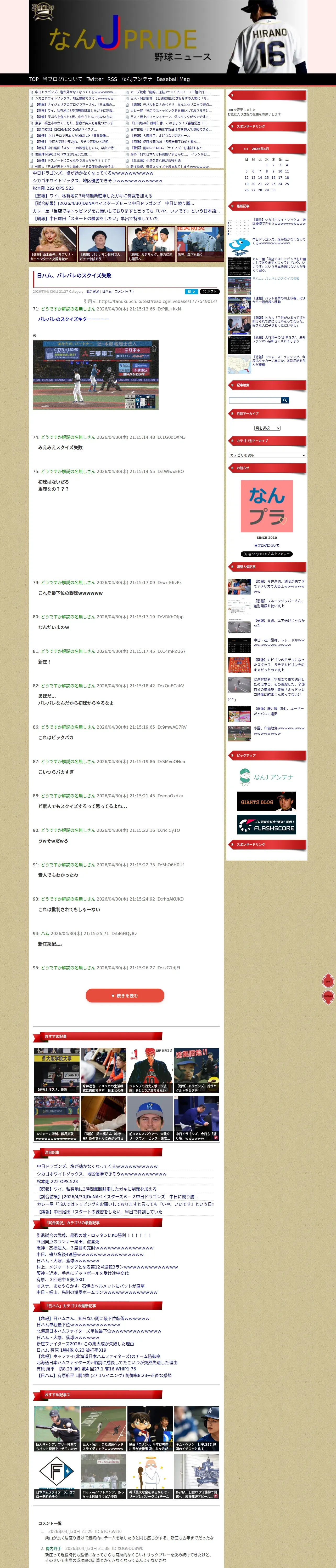Open the RSS navigation link
The width and height of the screenshot is (336, 1568).
coord(112,79)
